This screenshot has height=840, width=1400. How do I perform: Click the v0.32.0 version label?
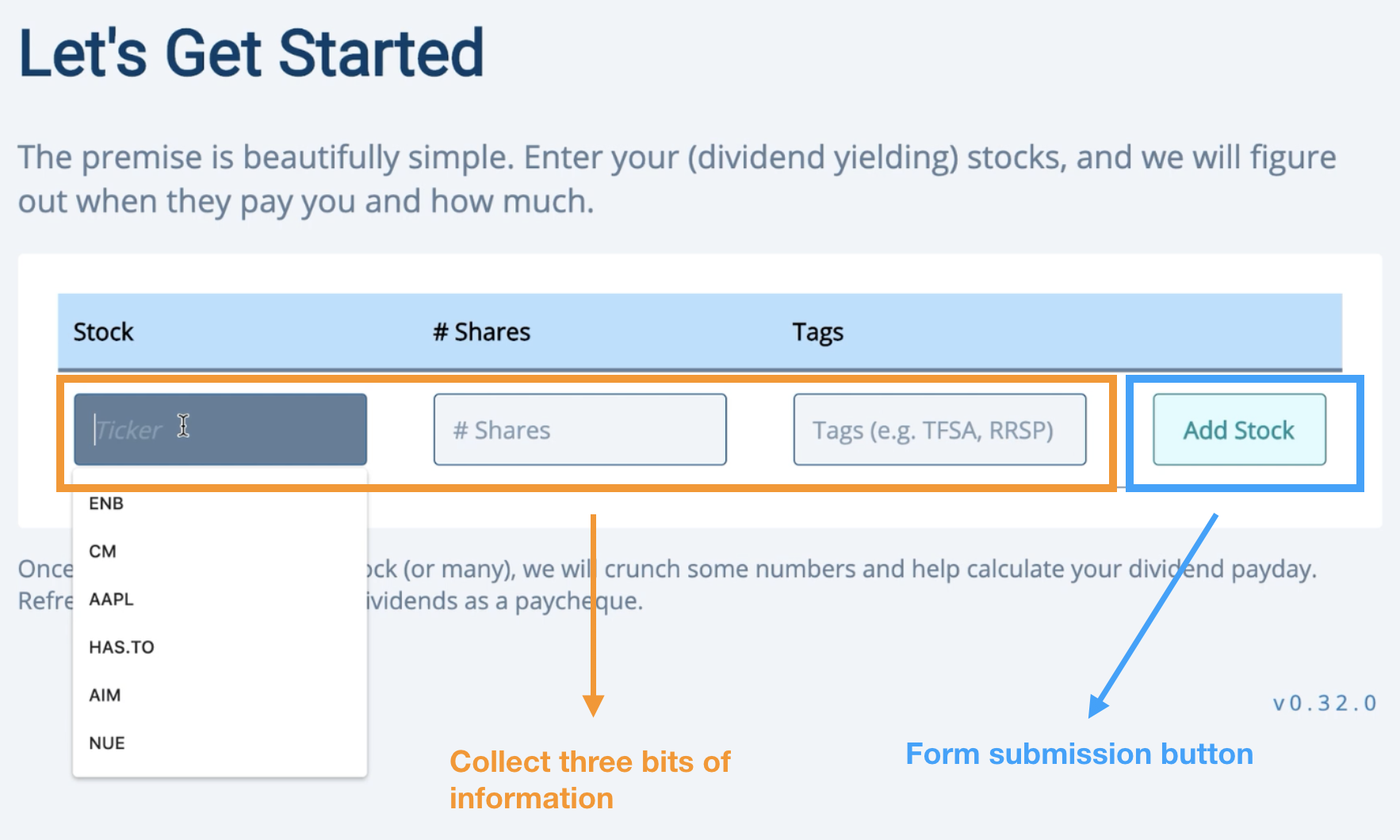coord(1325,703)
